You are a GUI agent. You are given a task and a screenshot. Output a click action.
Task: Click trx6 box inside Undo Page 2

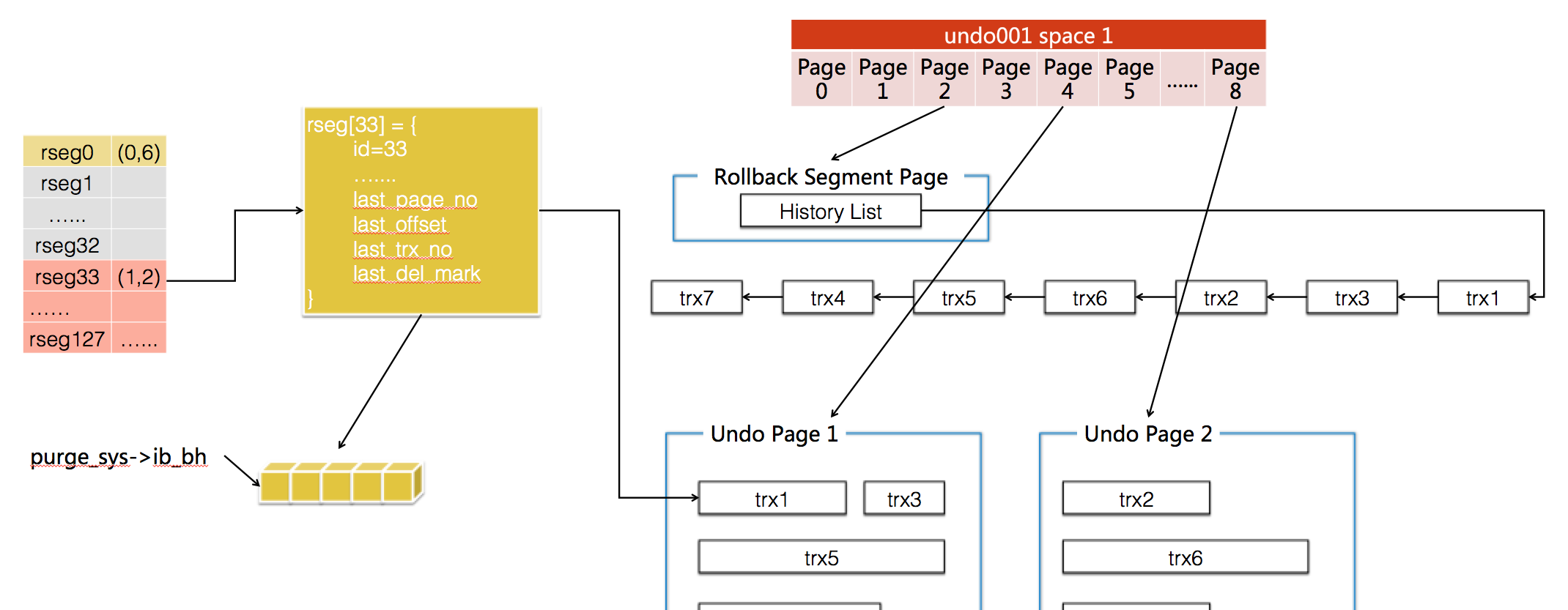(1186, 557)
